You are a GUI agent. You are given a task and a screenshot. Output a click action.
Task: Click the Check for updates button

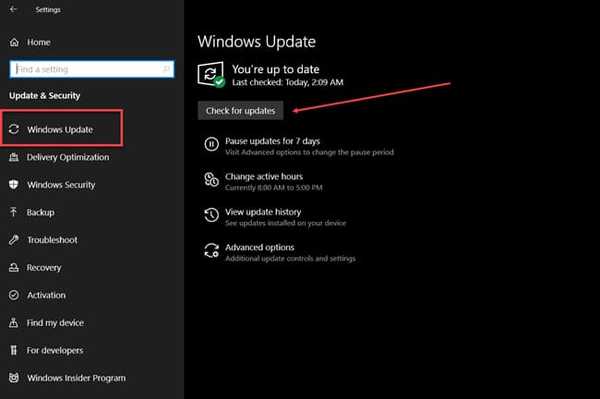pyautogui.click(x=241, y=111)
